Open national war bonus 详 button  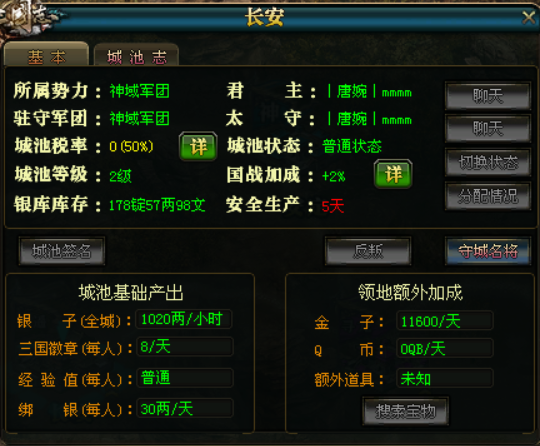(x=393, y=174)
